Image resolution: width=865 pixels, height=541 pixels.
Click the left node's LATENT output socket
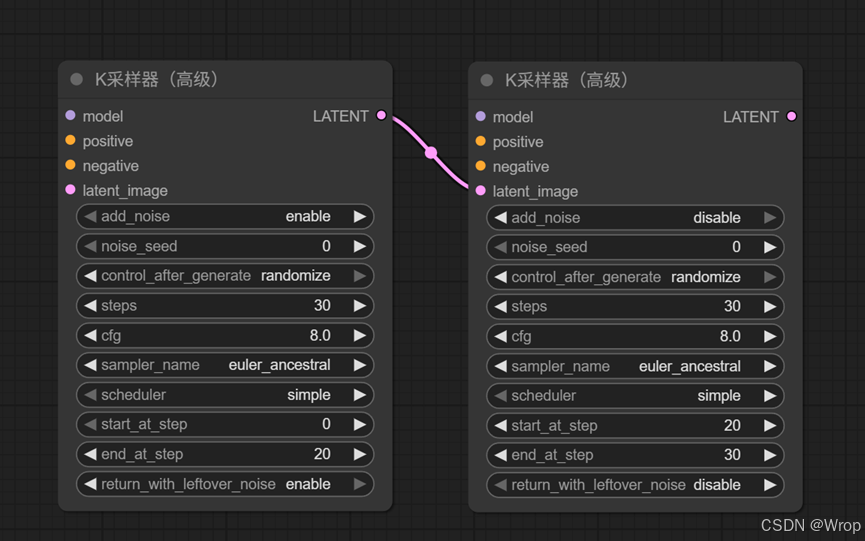click(x=381, y=115)
